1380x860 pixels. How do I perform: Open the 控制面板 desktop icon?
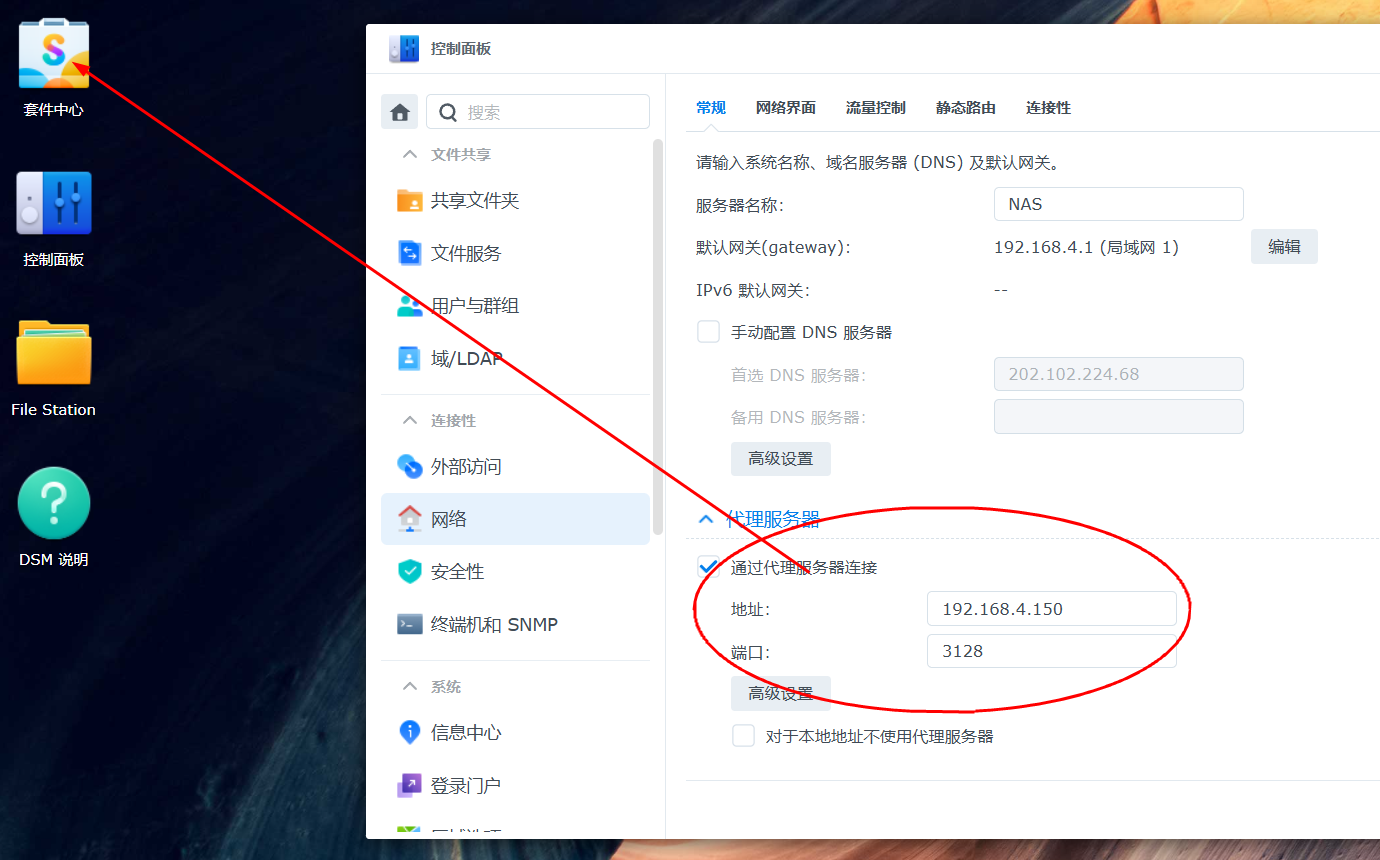click(x=54, y=203)
